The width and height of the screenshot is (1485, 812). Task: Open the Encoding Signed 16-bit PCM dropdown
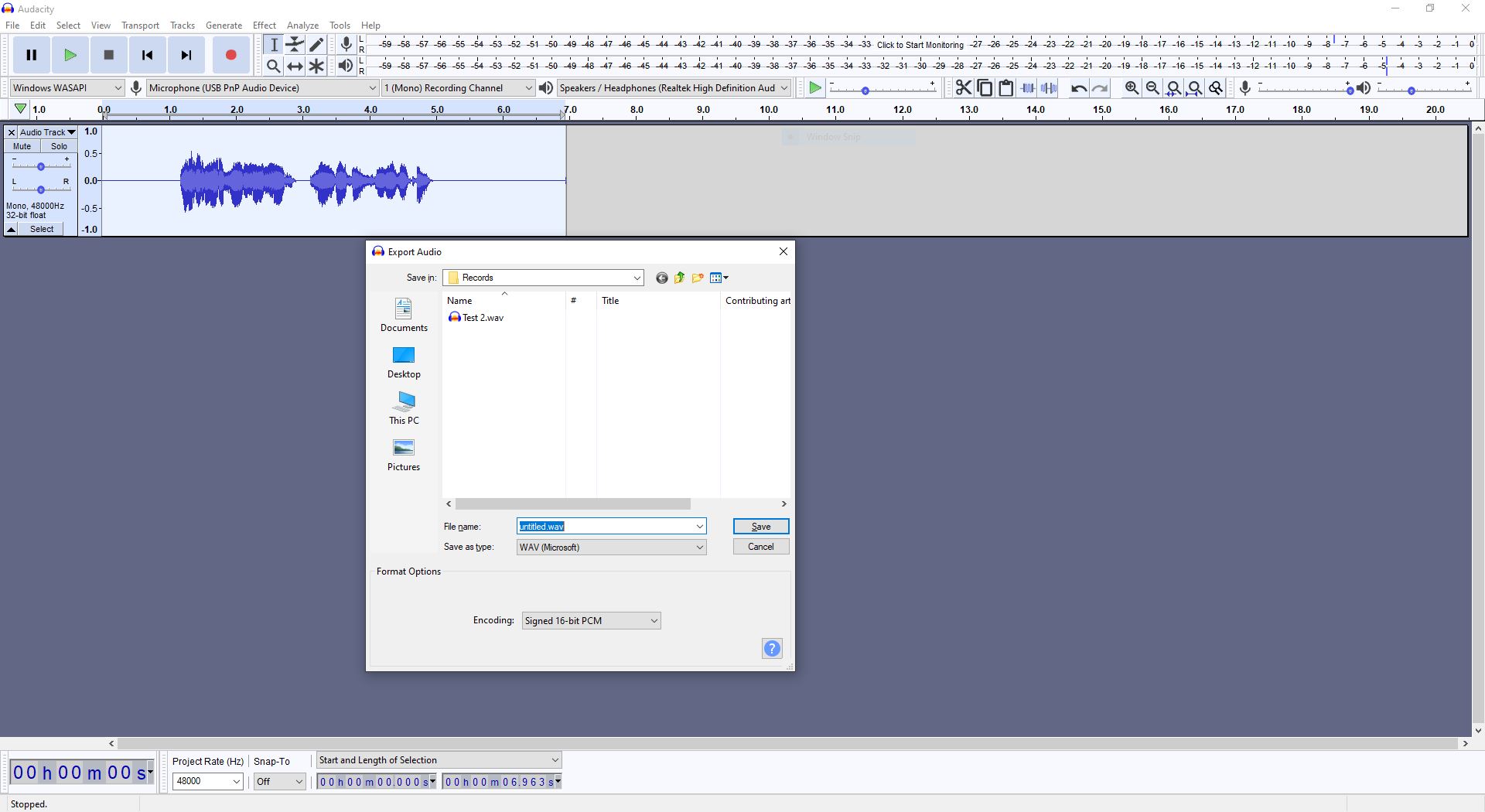pyautogui.click(x=591, y=621)
